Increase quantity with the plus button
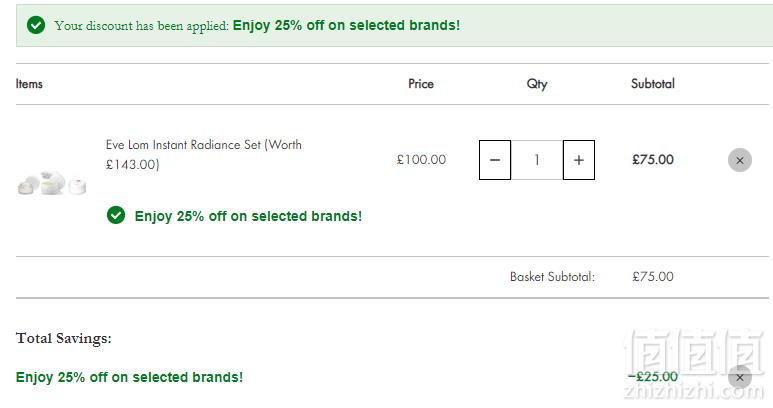The image size is (773, 408). tap(579, 160)
